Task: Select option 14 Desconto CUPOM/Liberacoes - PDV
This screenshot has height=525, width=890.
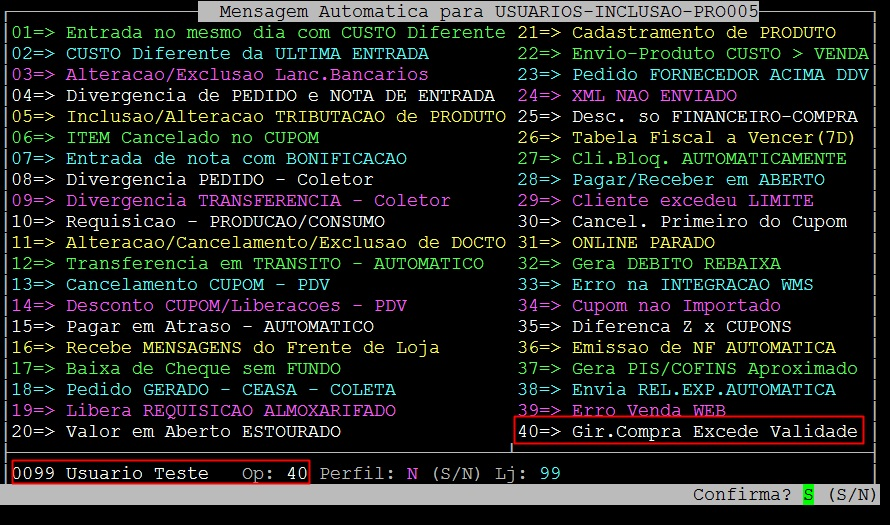Action: click(x=209, y=306)
